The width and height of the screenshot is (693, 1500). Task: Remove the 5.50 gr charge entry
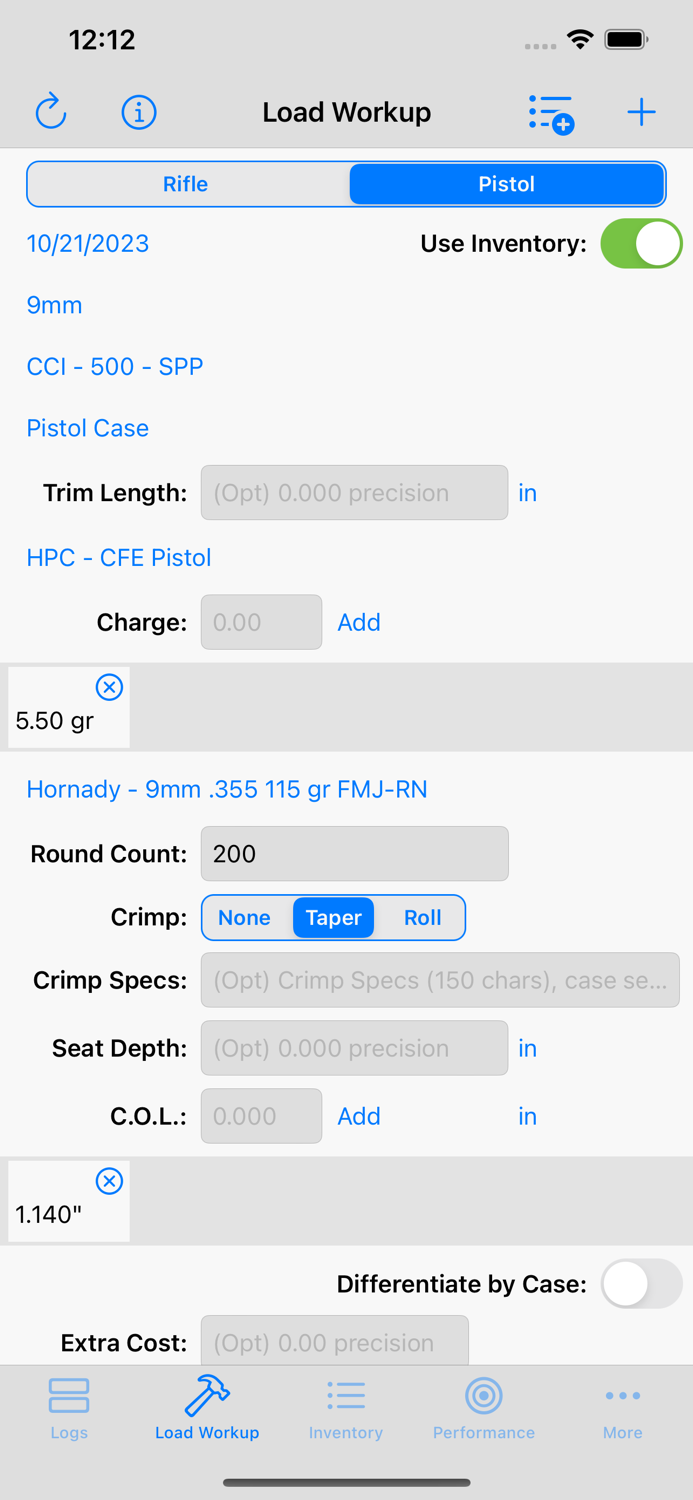click(109, 687)
